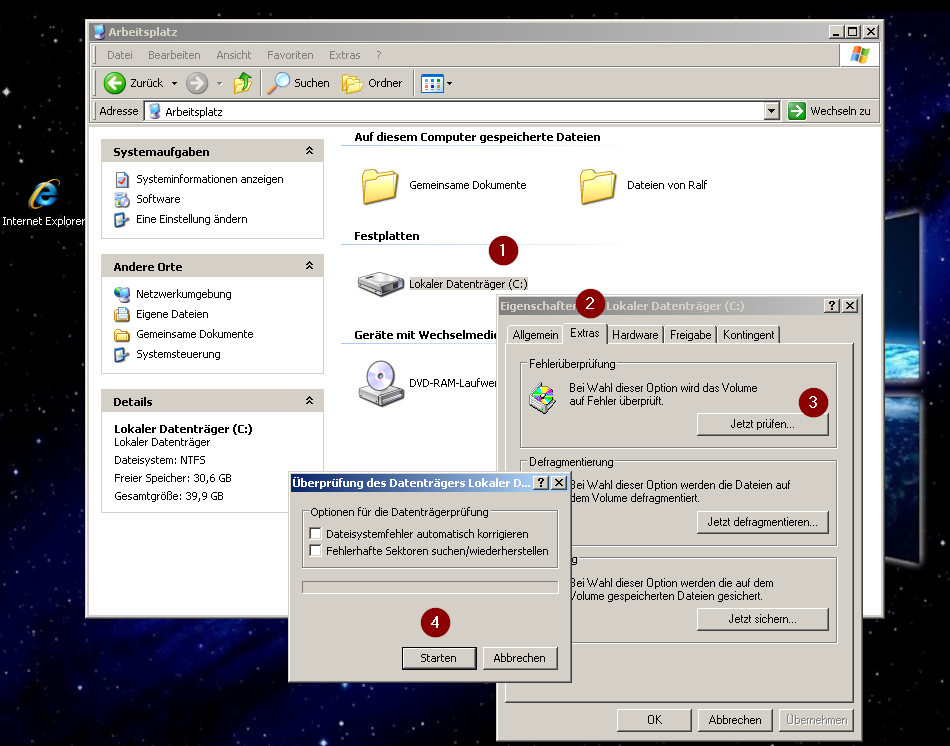Click Abbrechen in Eigenschaften dialog
Image resolution: width=950 pixels, height=746 pixels.
tap(735, 720)
